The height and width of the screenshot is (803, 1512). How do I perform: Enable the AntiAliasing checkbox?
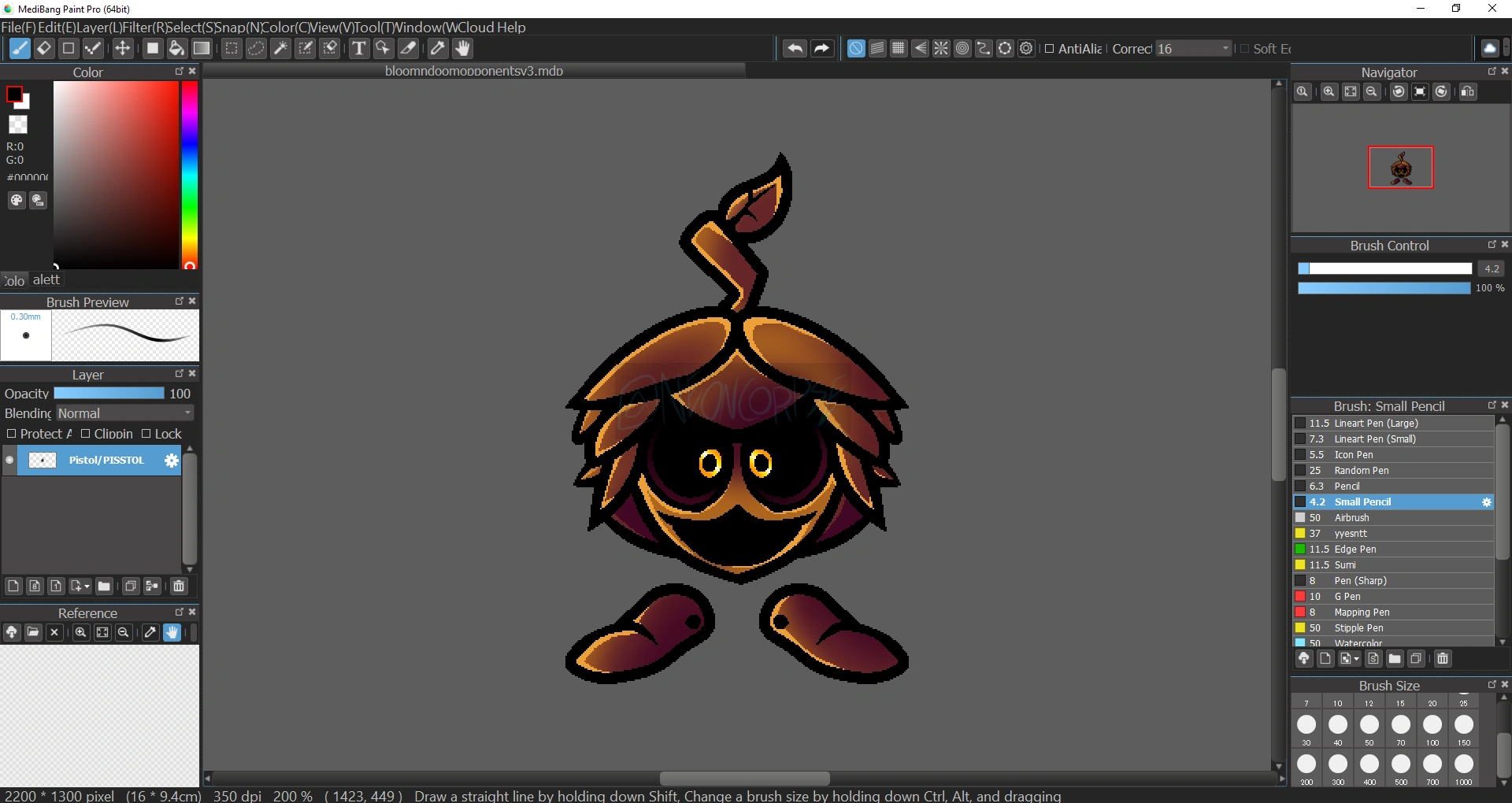[1049, 49]
